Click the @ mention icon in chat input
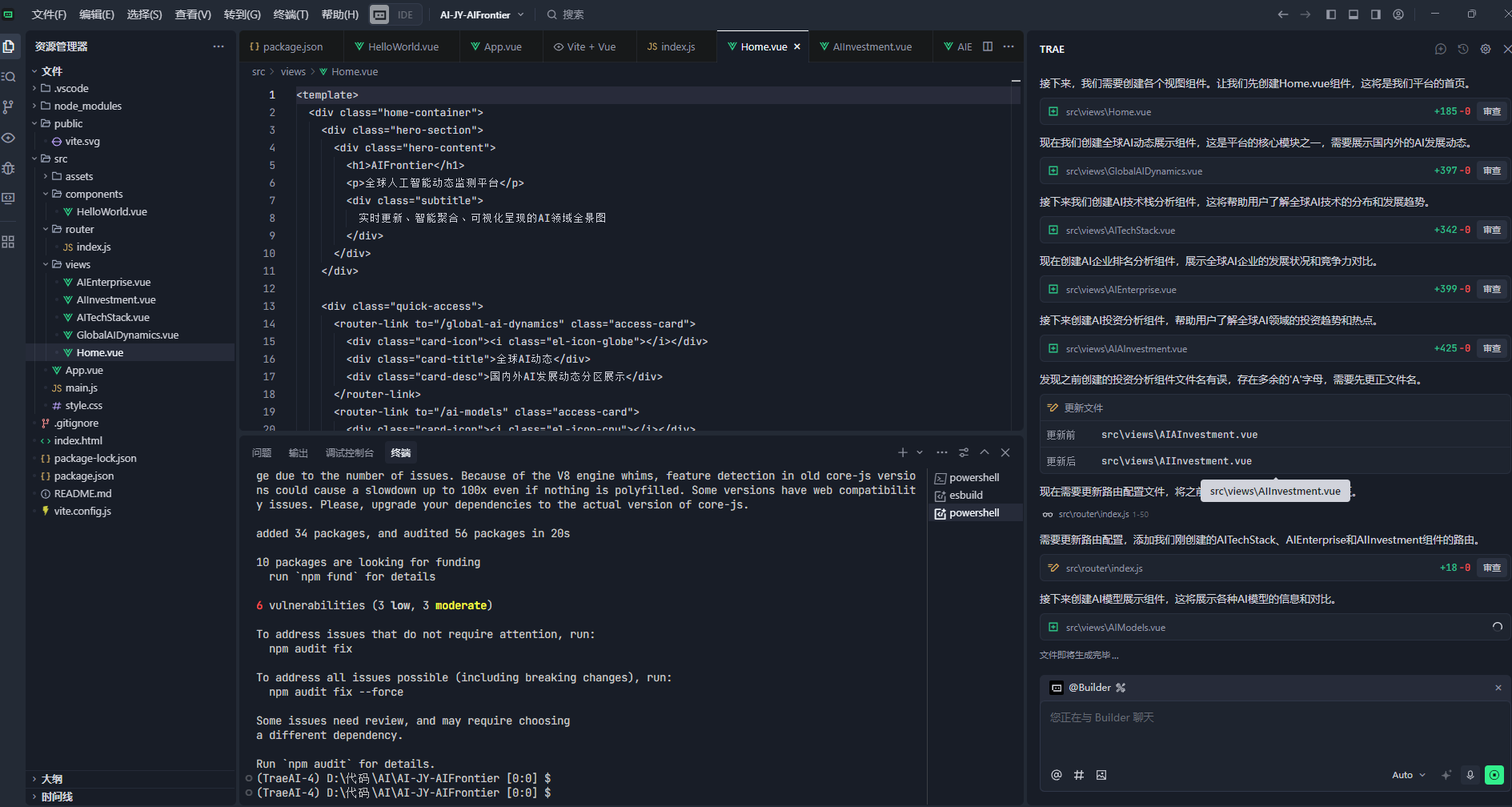 [1056, 774]
